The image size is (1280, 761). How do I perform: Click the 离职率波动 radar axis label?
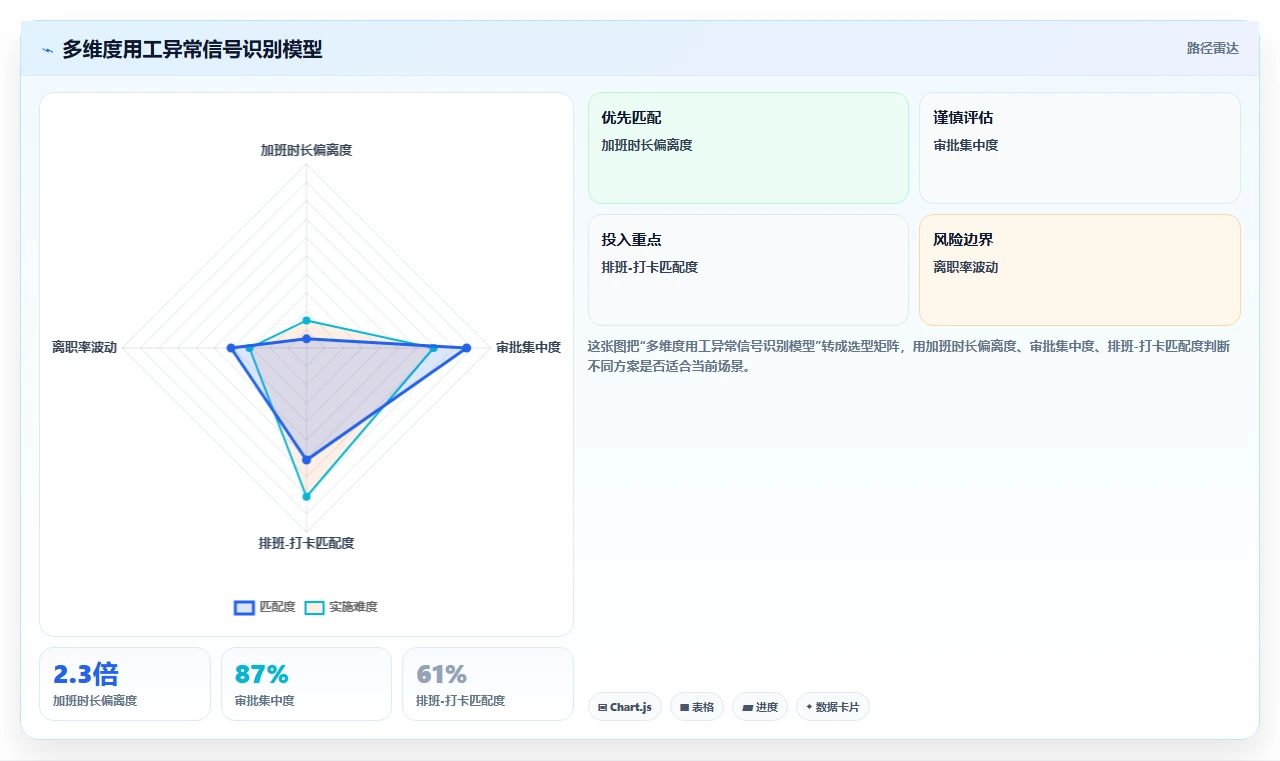coord(85,348)
